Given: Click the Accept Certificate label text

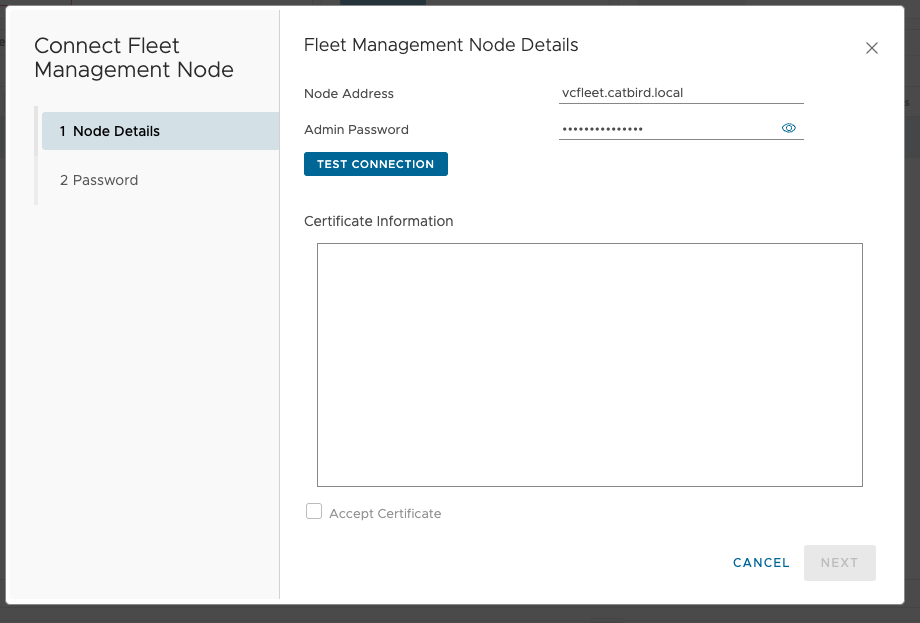Looking at the screenshot, I should [x=385, y=514].
